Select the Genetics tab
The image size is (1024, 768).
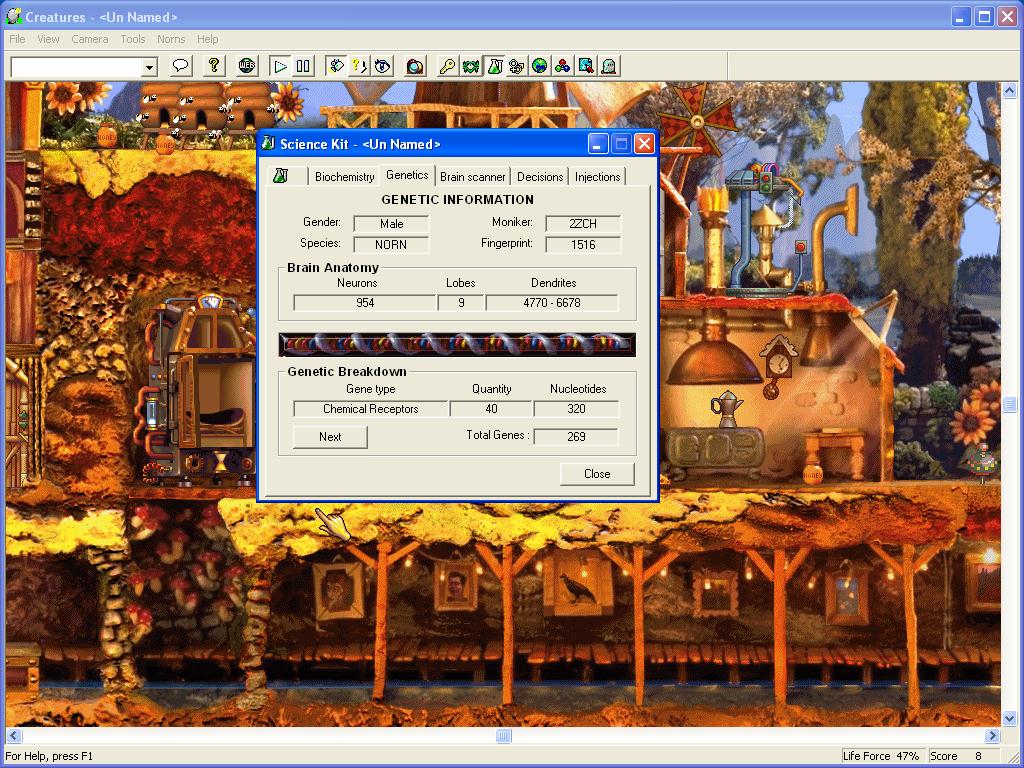click(x=407, y=174)
